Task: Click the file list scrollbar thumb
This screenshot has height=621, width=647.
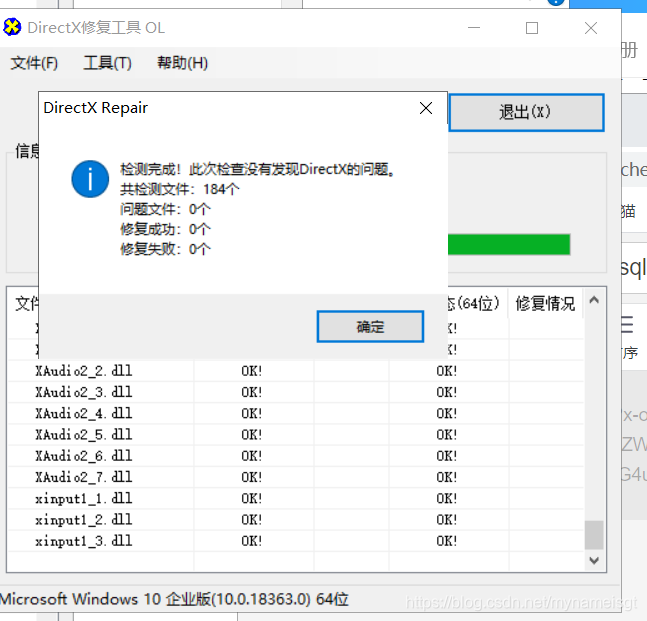Action: tap(594, 535)
